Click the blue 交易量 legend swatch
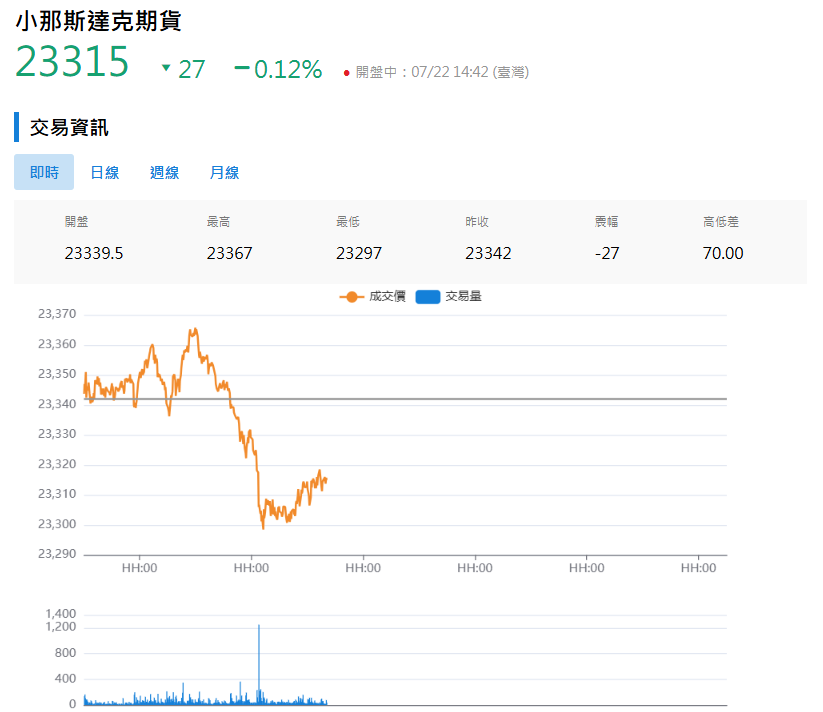This screenshot has width=823, height=712. coord(428,297)
